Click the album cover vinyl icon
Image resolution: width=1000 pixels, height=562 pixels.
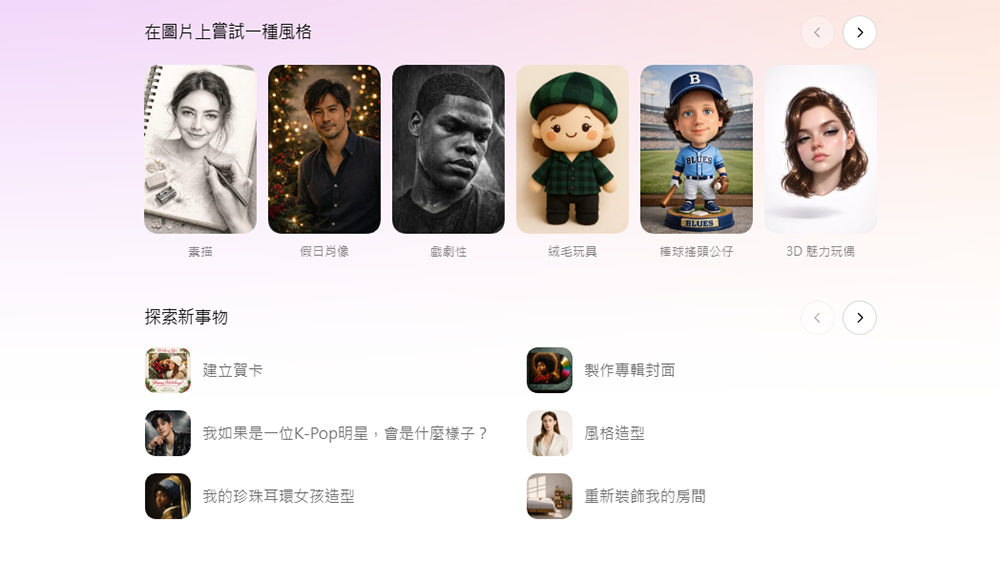(x=549, y=370)
